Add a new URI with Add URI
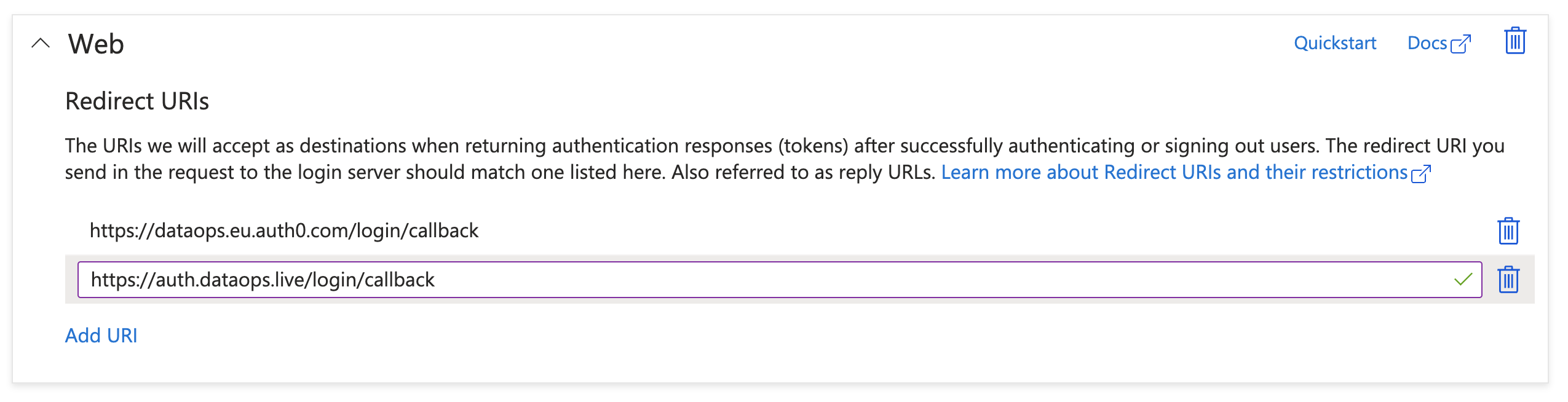The width and height of the screenshot is (1568, 402). (x=101, y=336)
